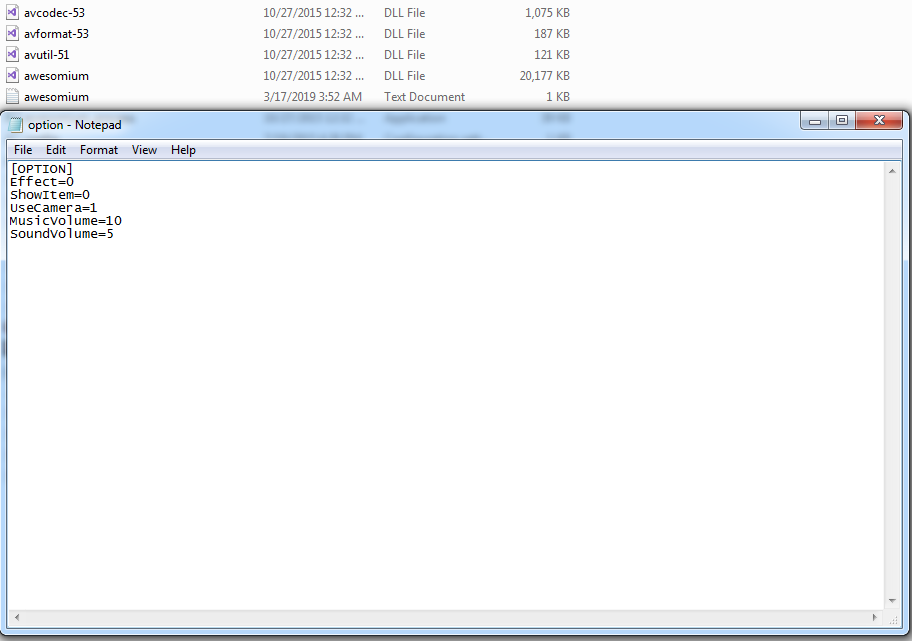Viewport: 912px width, 641px height.
Task: Click the avformat-53 DLL file icon
Action: [12, 33]
